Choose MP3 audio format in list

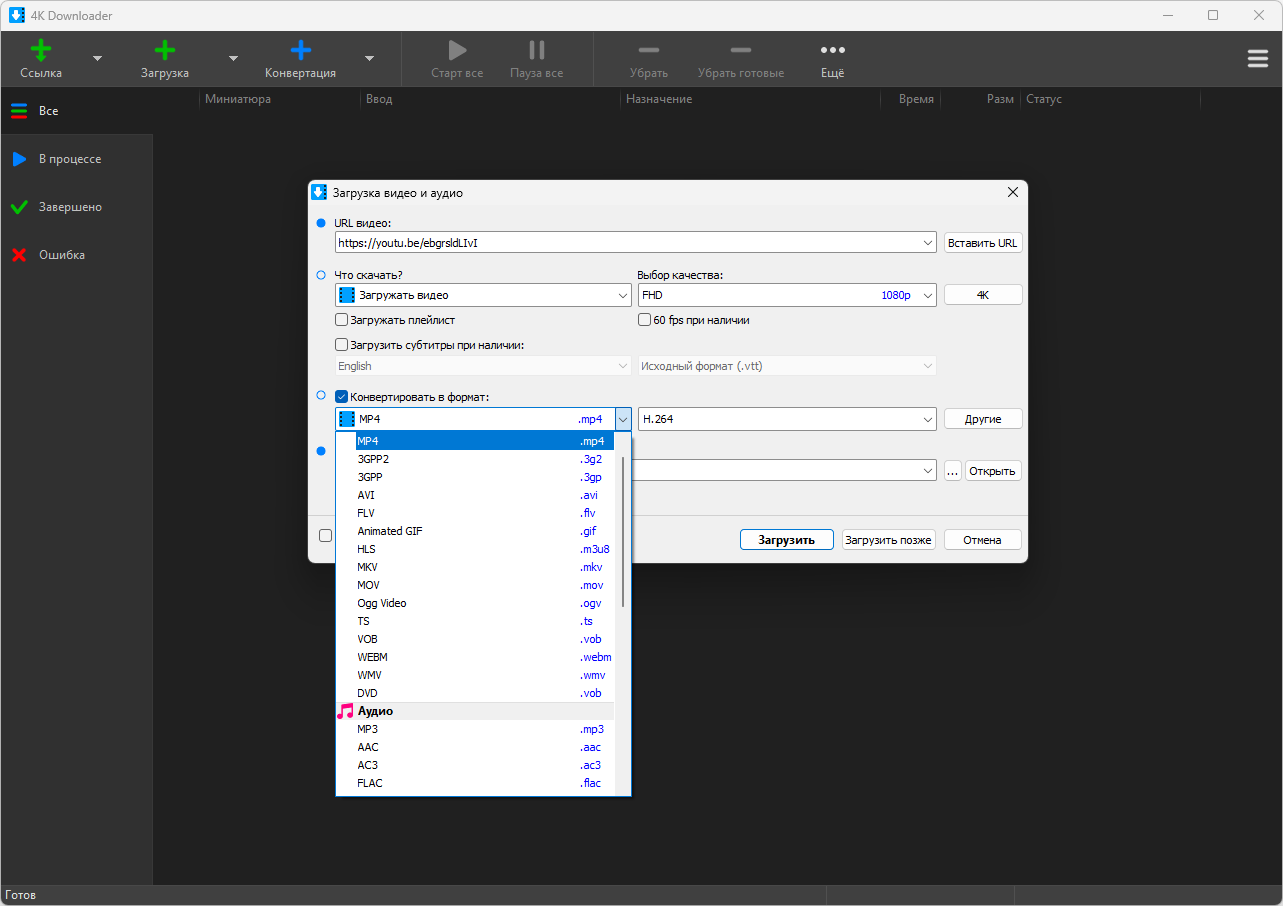click(484, 729)
